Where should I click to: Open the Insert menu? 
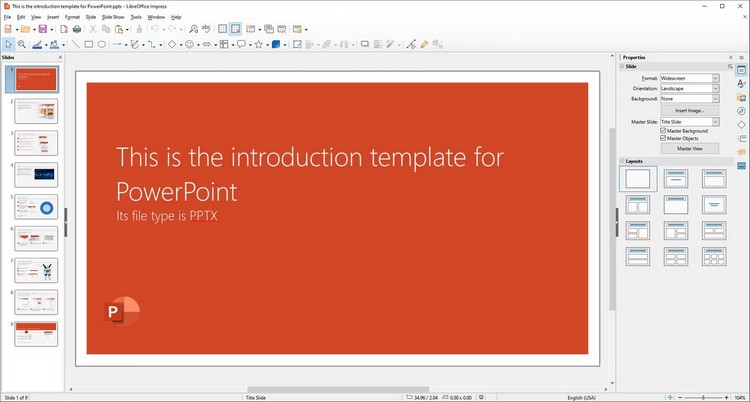(53, 17)
